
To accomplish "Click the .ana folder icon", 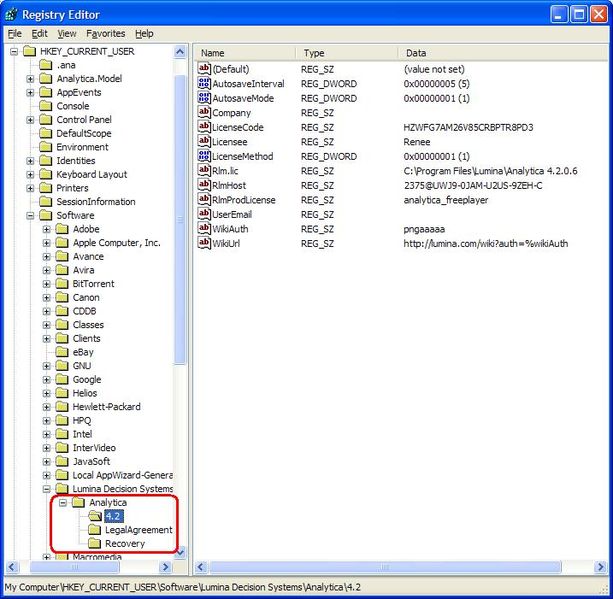I will [46, 65].
